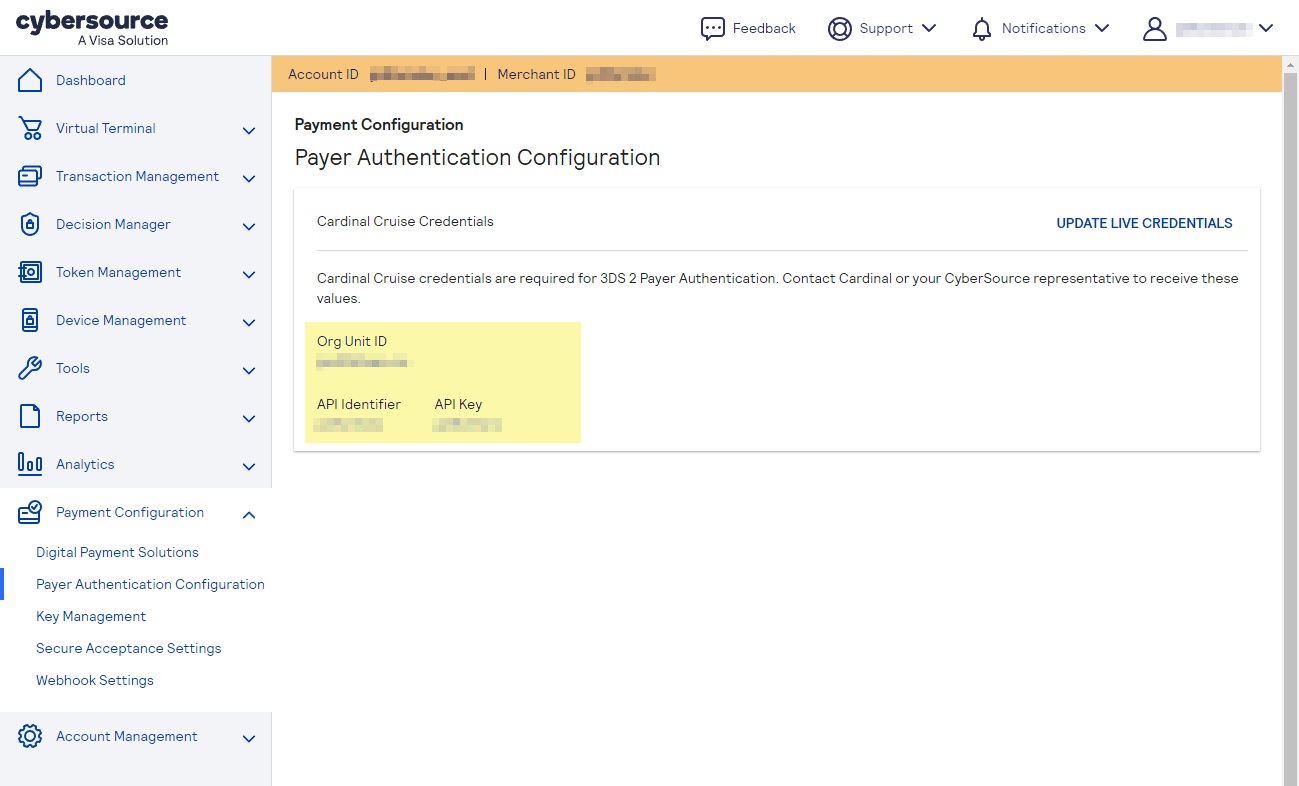The image size is (1299, 786).
Task: Click the Cybersource logo
Action: [92, 28]
